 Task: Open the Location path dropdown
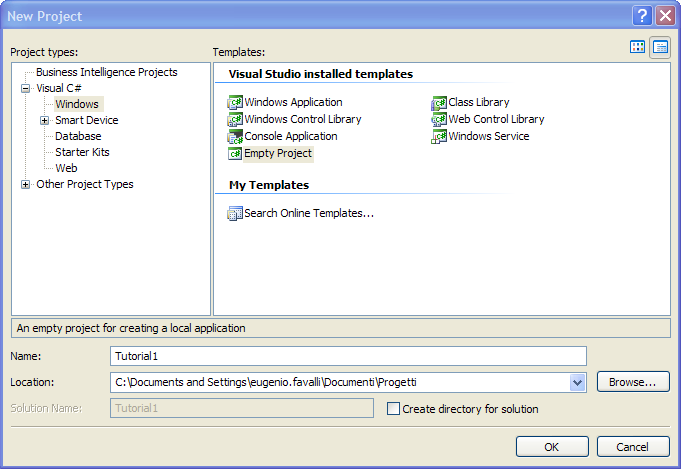(577, 382)
